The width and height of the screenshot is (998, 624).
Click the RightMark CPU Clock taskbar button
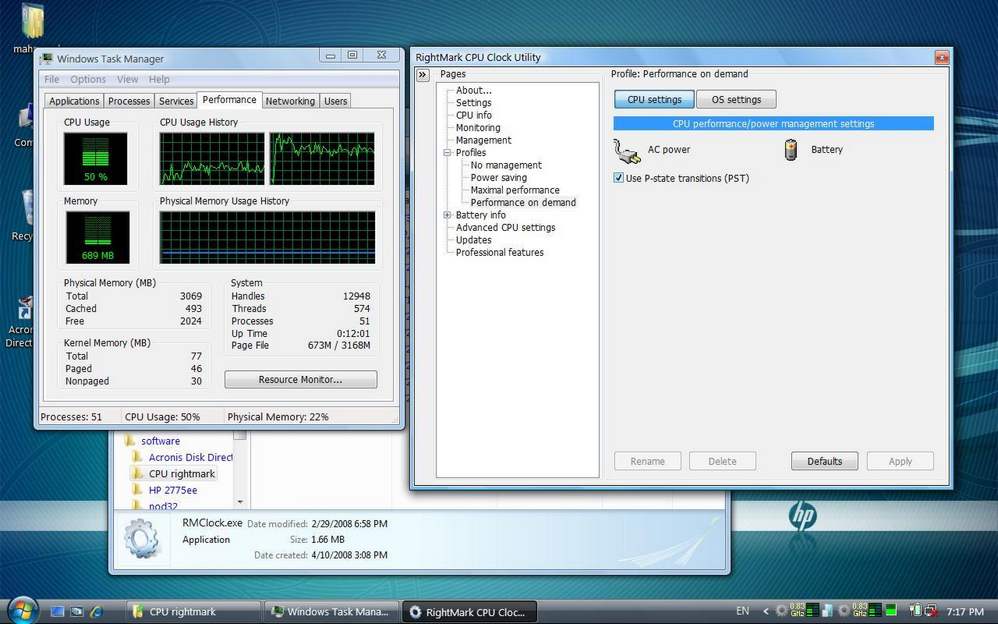(x=469, y=612)
